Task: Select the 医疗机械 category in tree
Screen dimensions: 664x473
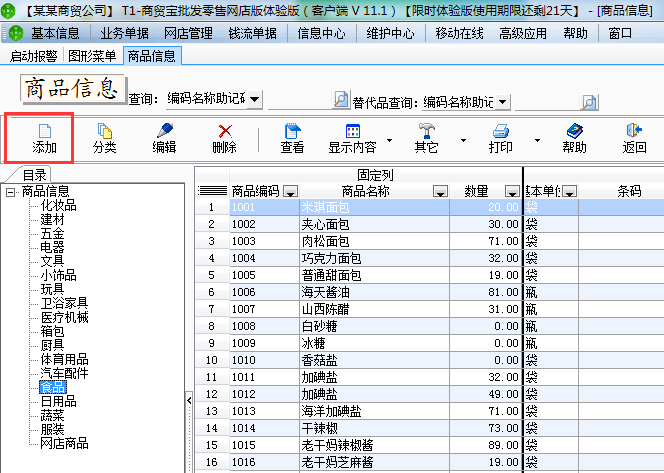Action: (x=64, y=317)
